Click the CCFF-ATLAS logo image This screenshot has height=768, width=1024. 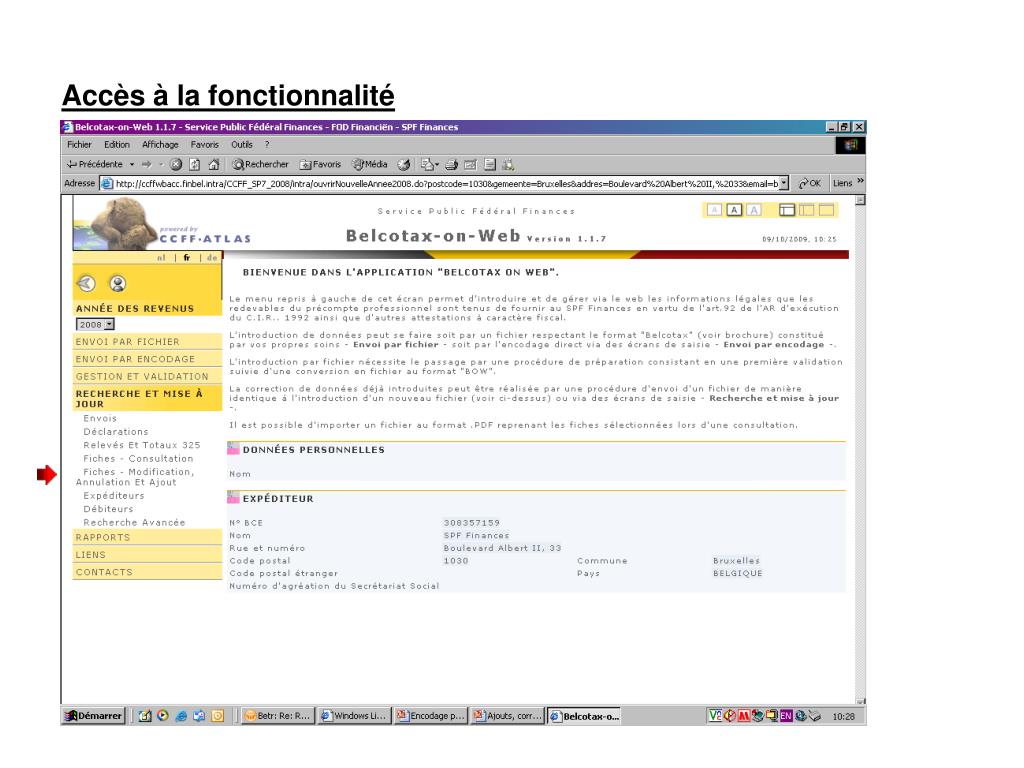pos(162,224)
